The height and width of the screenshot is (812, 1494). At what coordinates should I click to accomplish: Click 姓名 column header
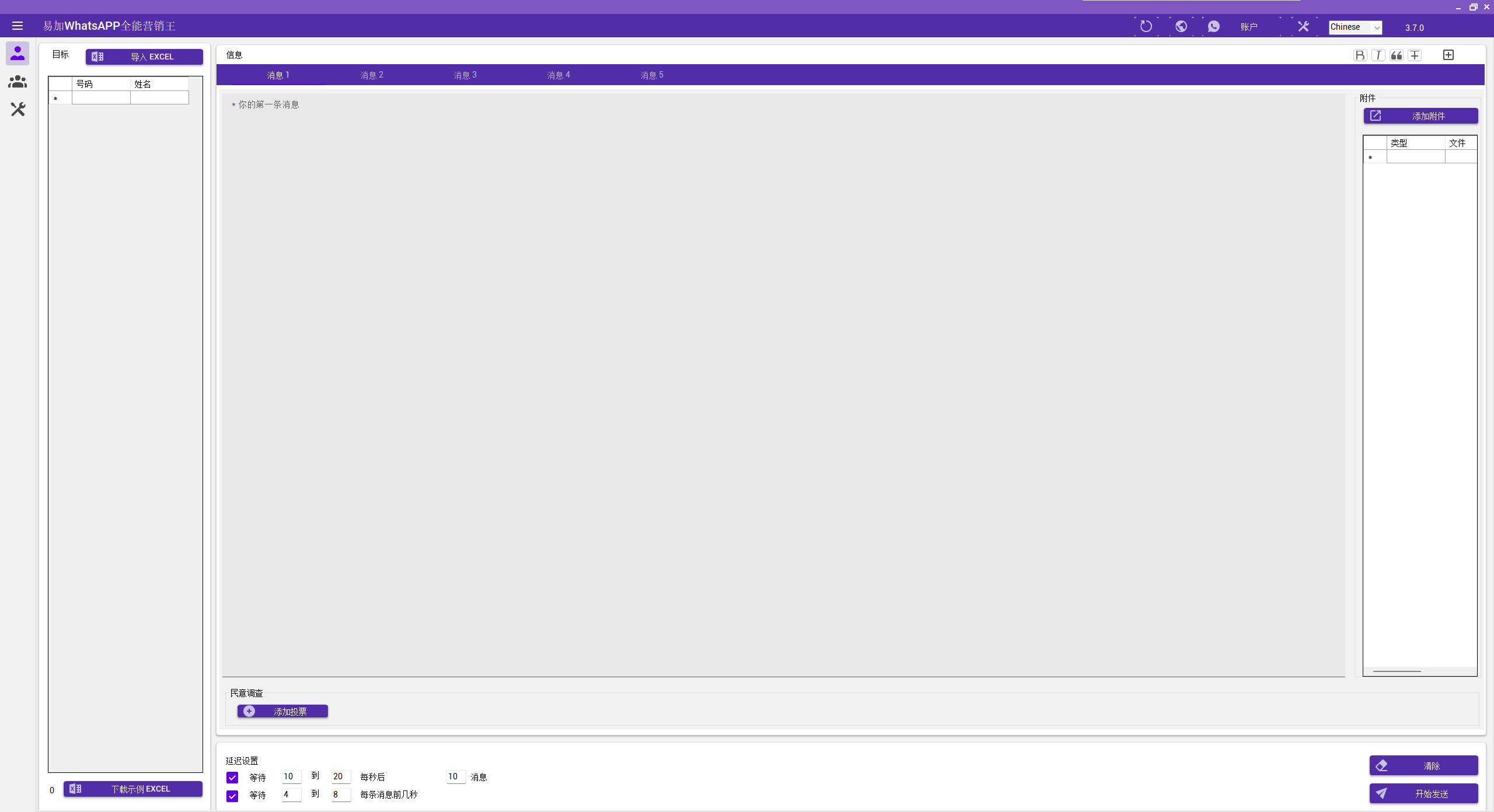[x=159, y=83]
